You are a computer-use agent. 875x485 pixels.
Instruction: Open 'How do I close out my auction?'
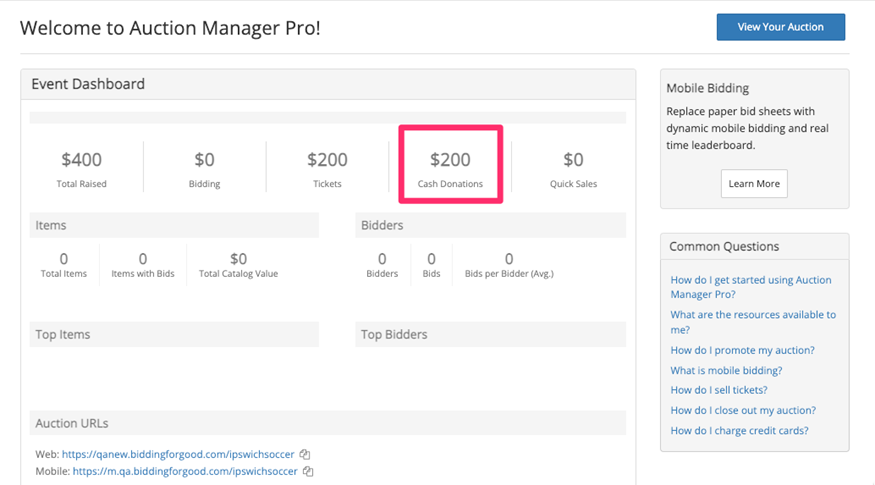point(743,410)
